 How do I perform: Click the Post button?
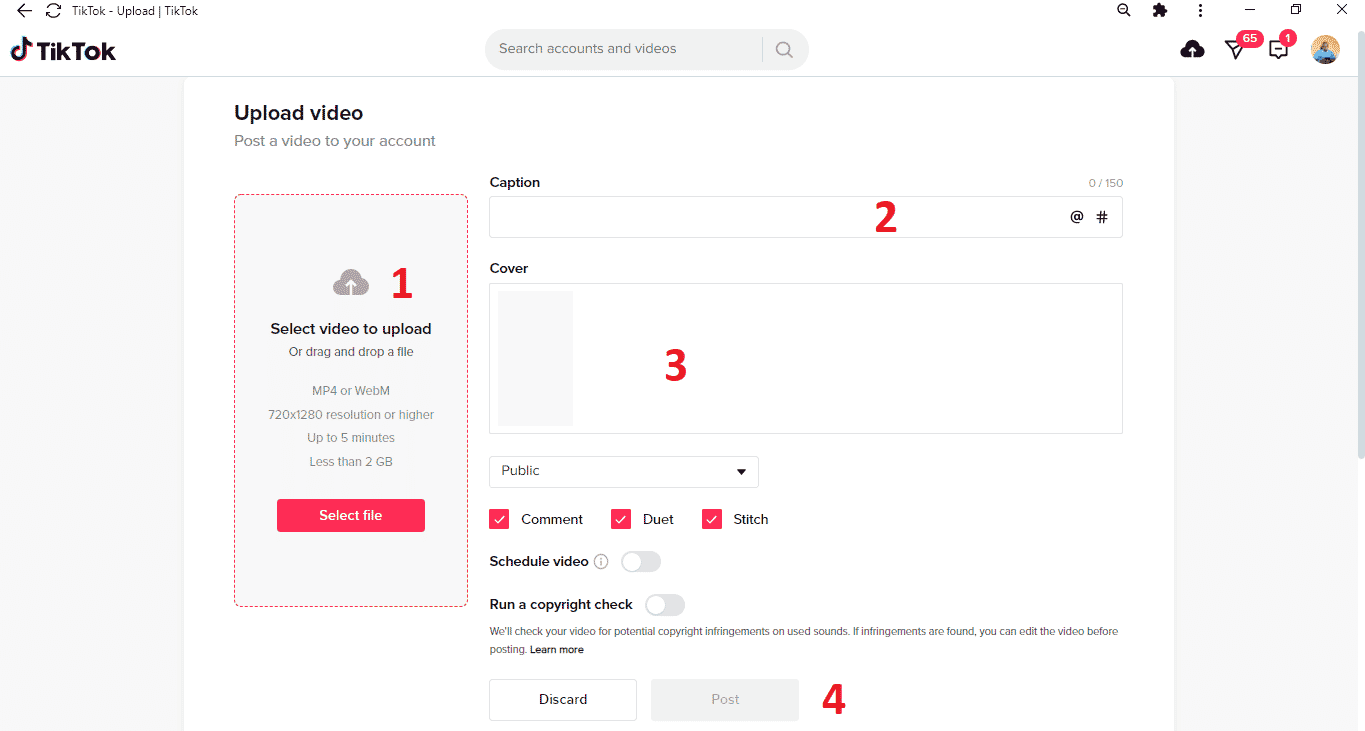[725, 700]
